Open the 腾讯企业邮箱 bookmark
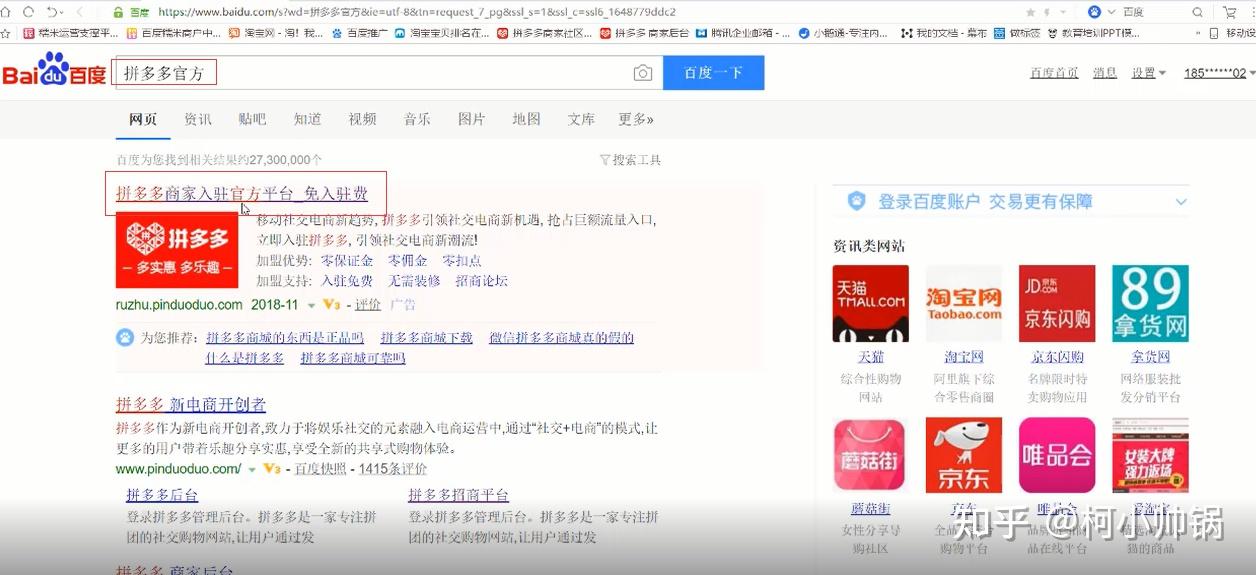This screenshot has width=1256, height=575. pos(741,32)
